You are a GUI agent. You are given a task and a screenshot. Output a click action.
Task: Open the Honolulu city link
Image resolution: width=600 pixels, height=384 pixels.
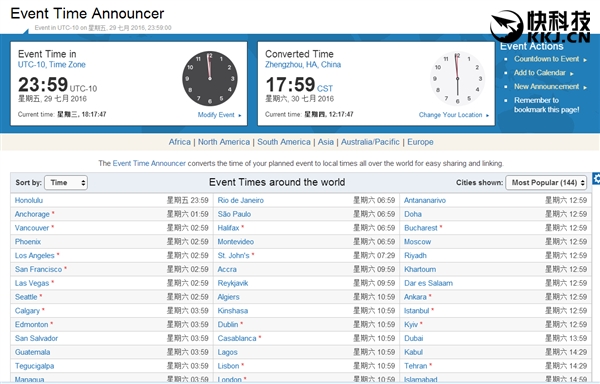coord(29,200)
